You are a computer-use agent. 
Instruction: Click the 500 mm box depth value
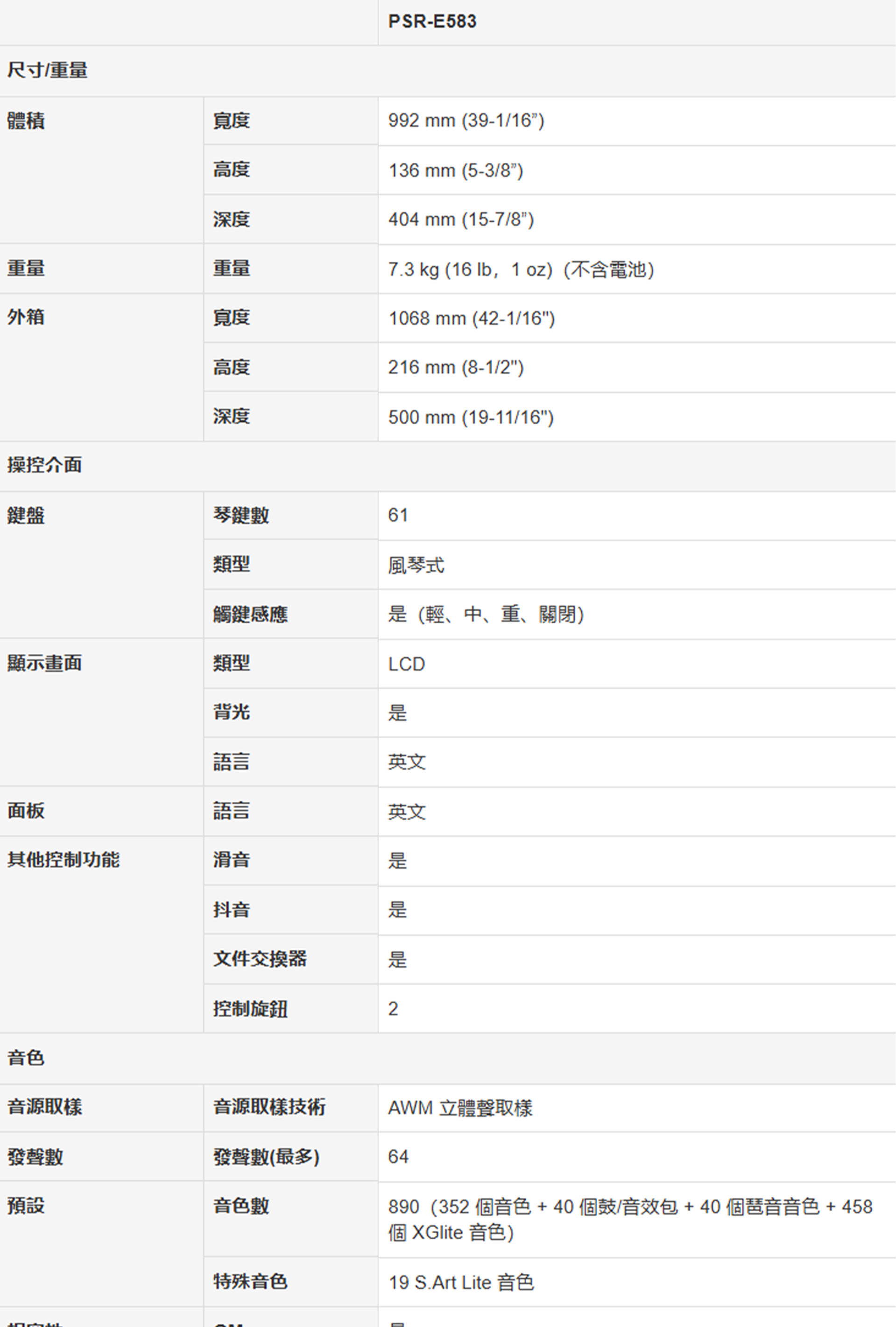pos(471,417)
